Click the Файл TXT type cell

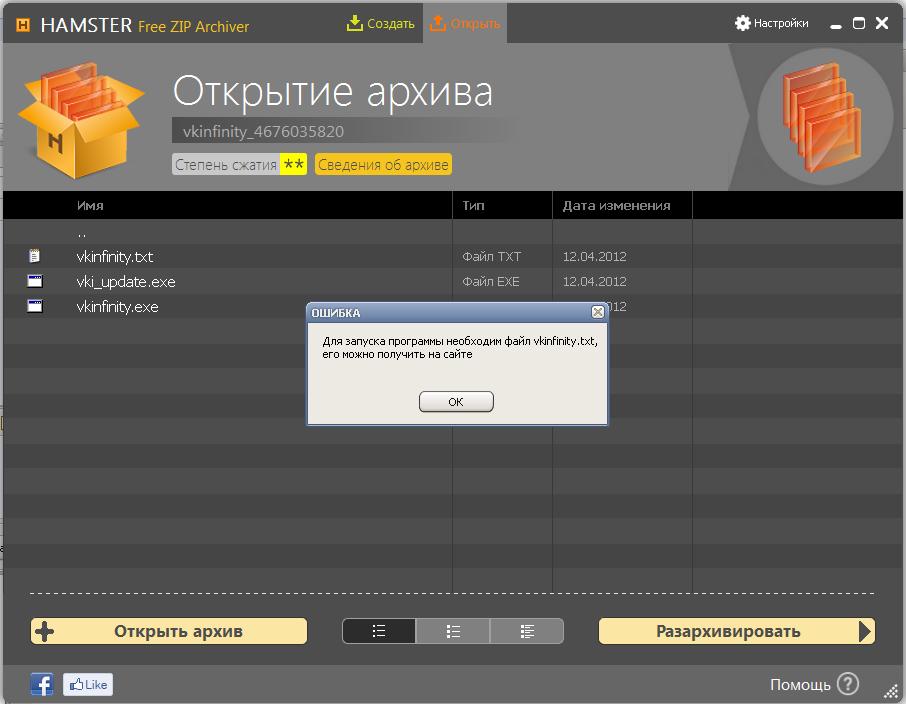tap(492, 257)
